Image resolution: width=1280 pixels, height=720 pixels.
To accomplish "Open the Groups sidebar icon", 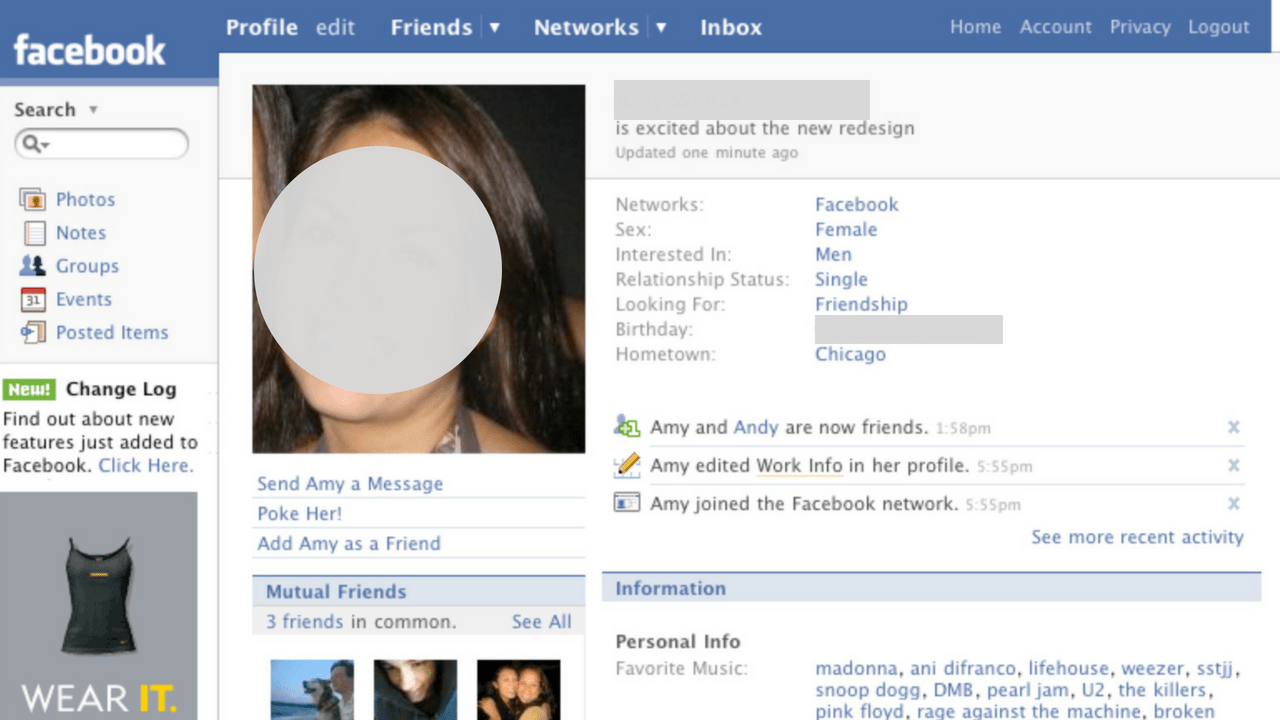I will pos(33,266).
